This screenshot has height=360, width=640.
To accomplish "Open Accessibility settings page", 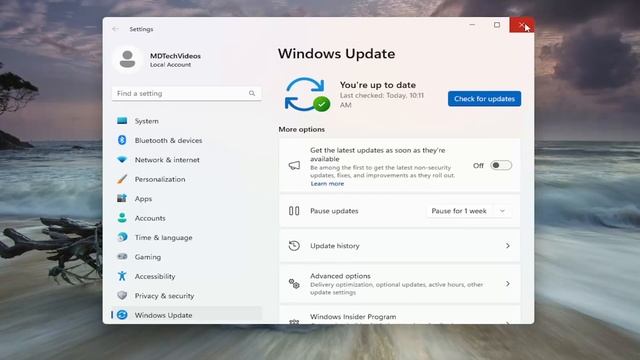I will point(187,276).
